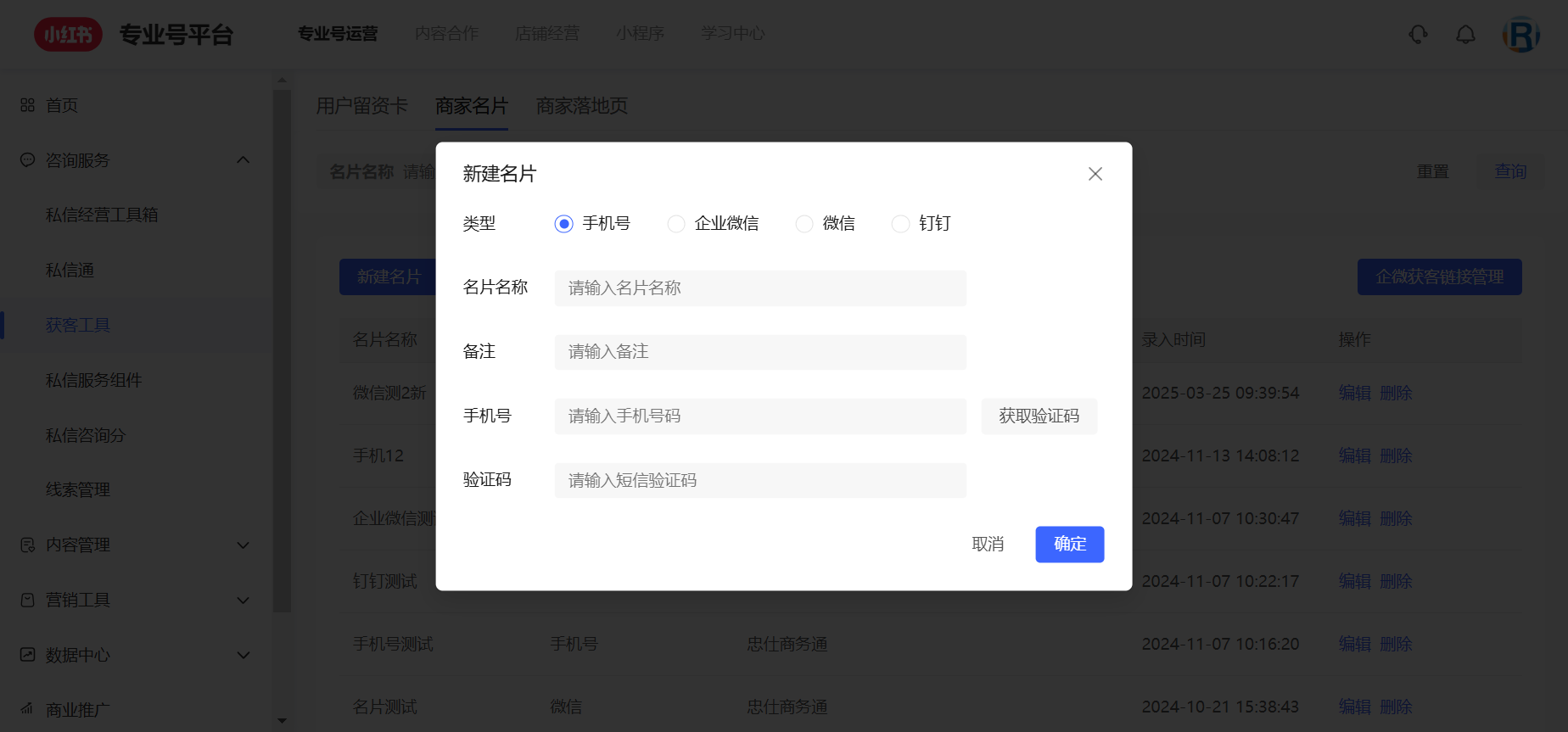Click the 营销工具 icon in sidebar
The height and width of the screenshot is (732, 1568).
tap(28, 600)
